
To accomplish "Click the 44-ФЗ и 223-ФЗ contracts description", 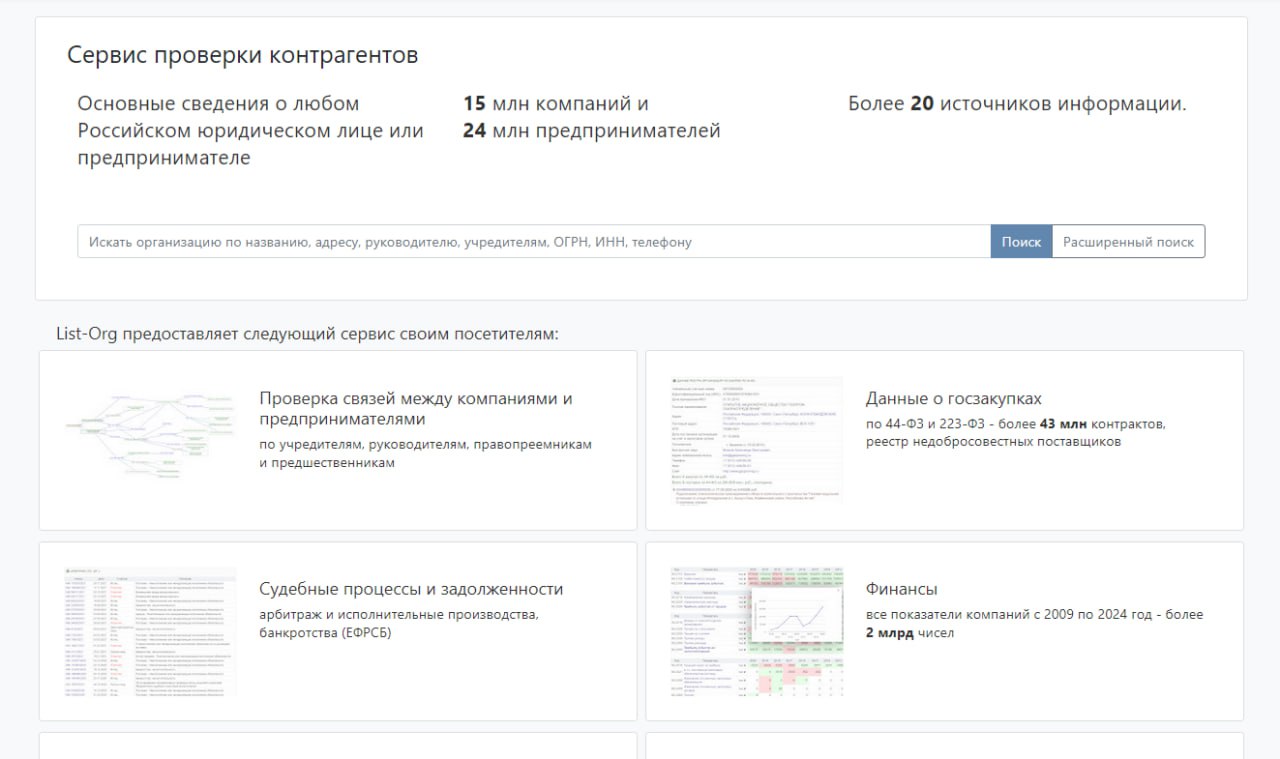I will pos(1015,432).
